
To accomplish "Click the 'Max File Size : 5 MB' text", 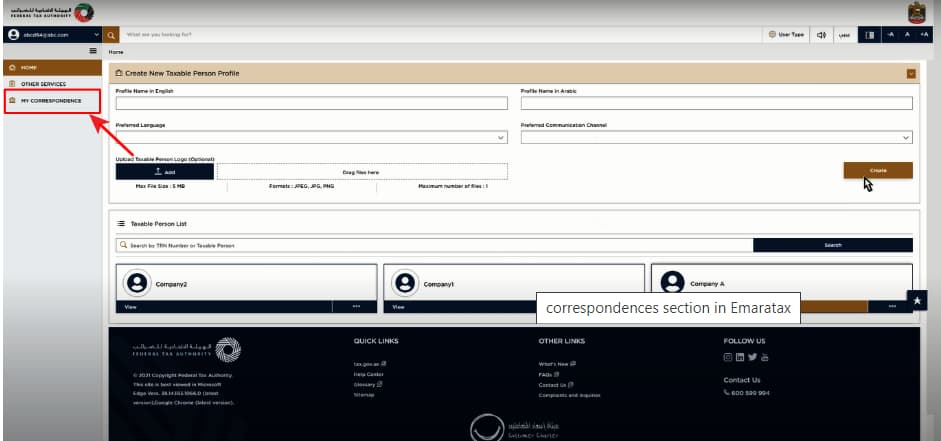I will tap(160, 187).
